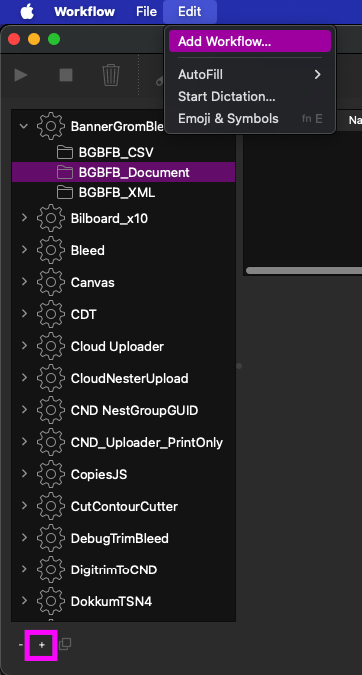The width and height of the screenshot is (362, 675).
Task: Expand the Bilboard_x10 workflow
Action: pos(24,218)
